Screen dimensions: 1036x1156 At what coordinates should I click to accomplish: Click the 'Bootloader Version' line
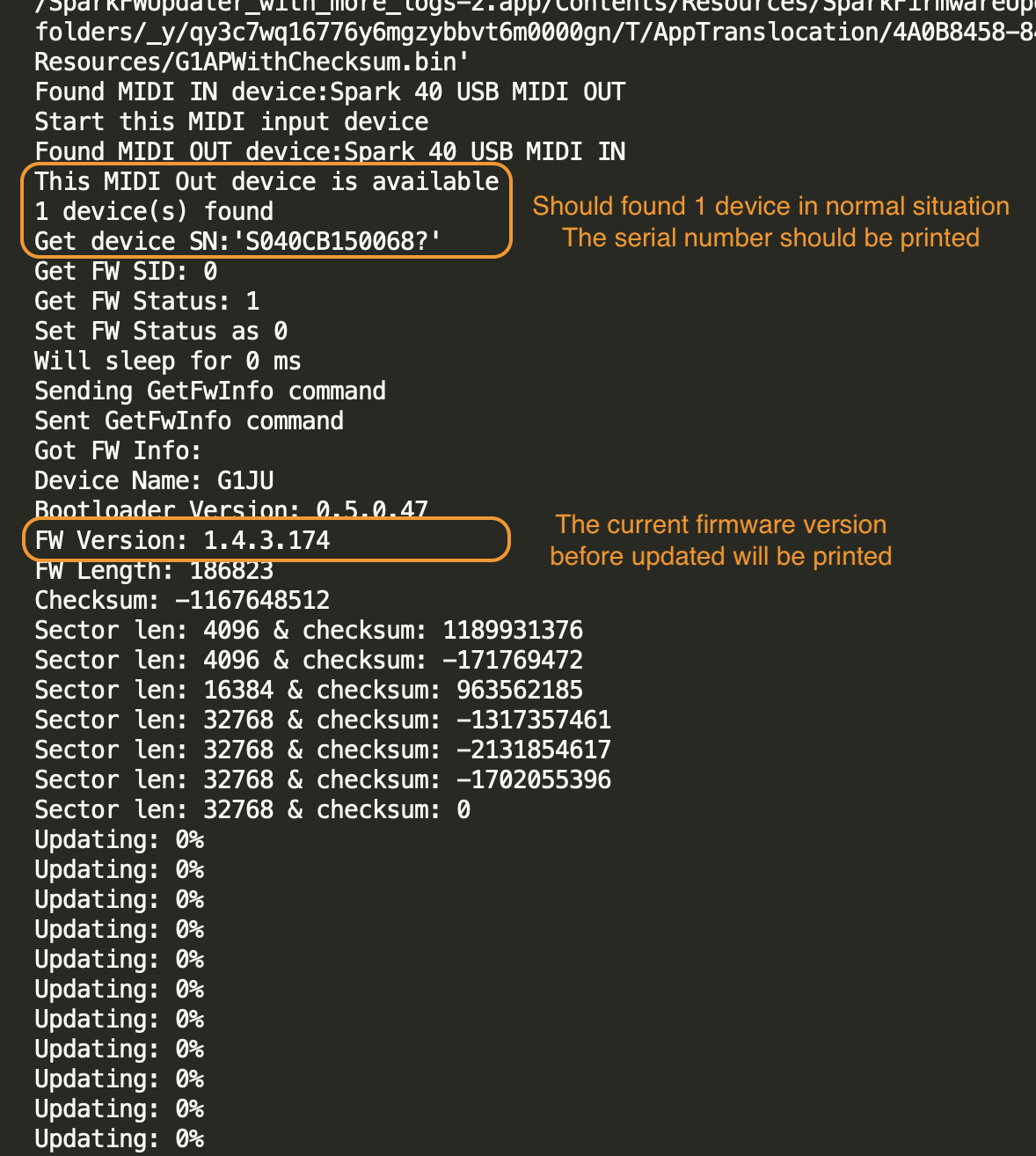point(232,509)
